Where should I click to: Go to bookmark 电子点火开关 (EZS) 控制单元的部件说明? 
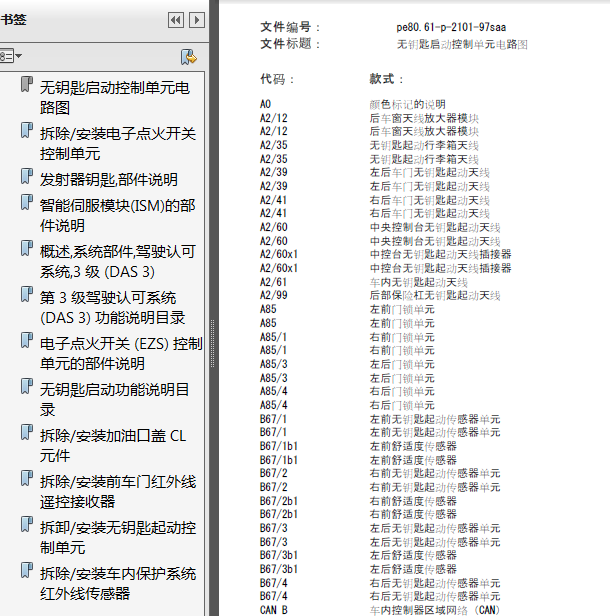click(x=121, y=353)
